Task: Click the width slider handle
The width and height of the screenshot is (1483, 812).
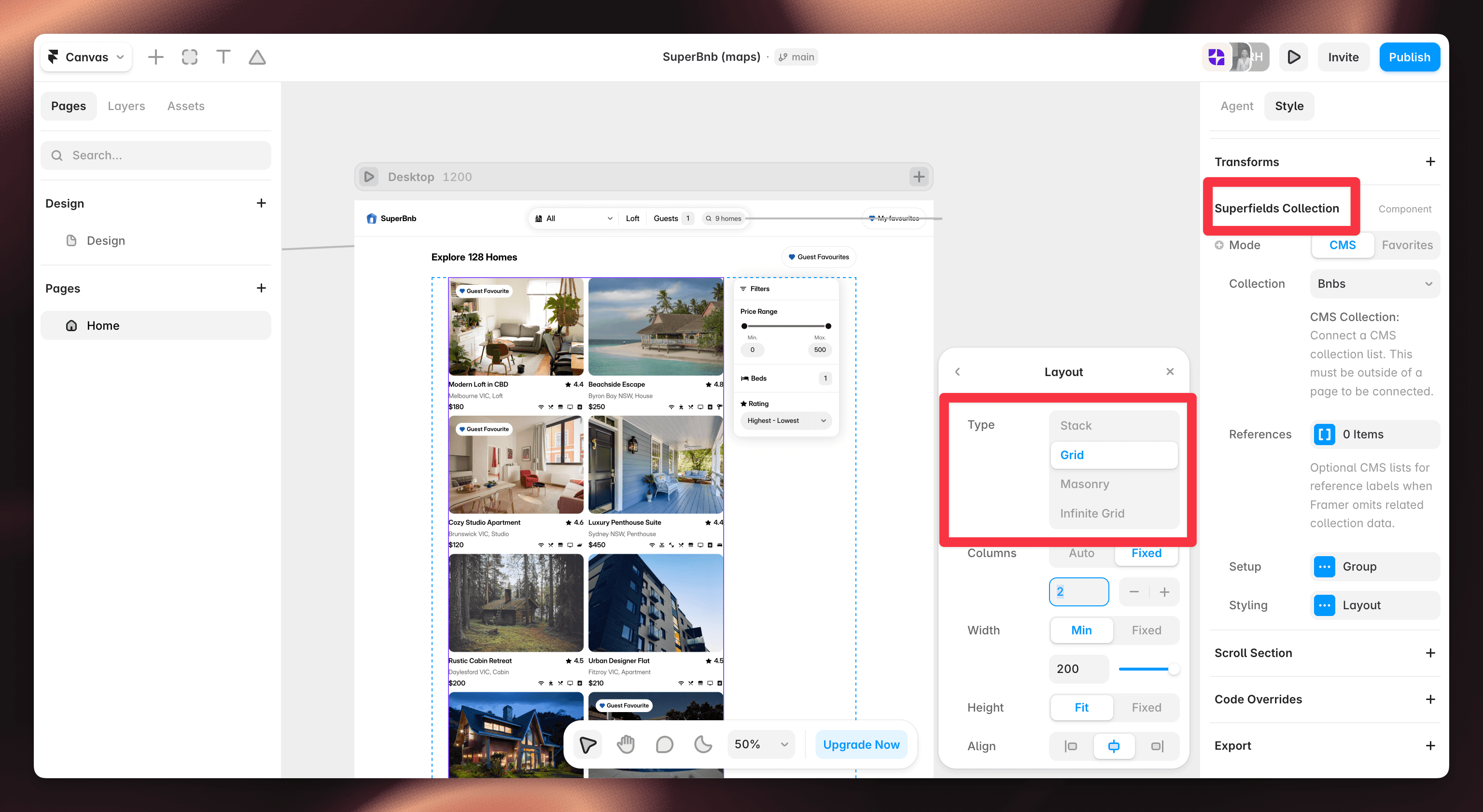Action: pos(1173,669)
